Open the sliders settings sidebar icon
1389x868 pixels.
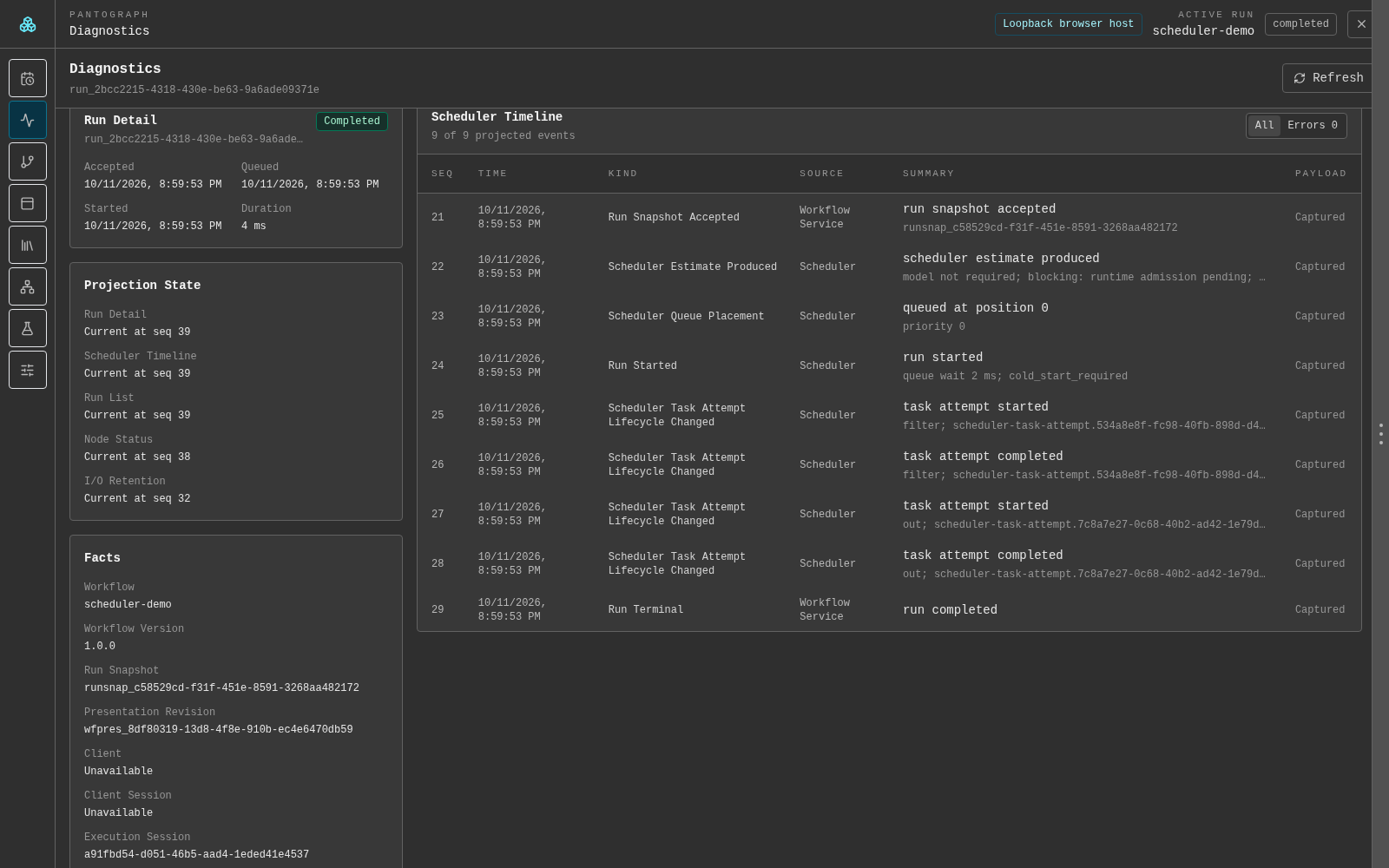click(28, 370)
